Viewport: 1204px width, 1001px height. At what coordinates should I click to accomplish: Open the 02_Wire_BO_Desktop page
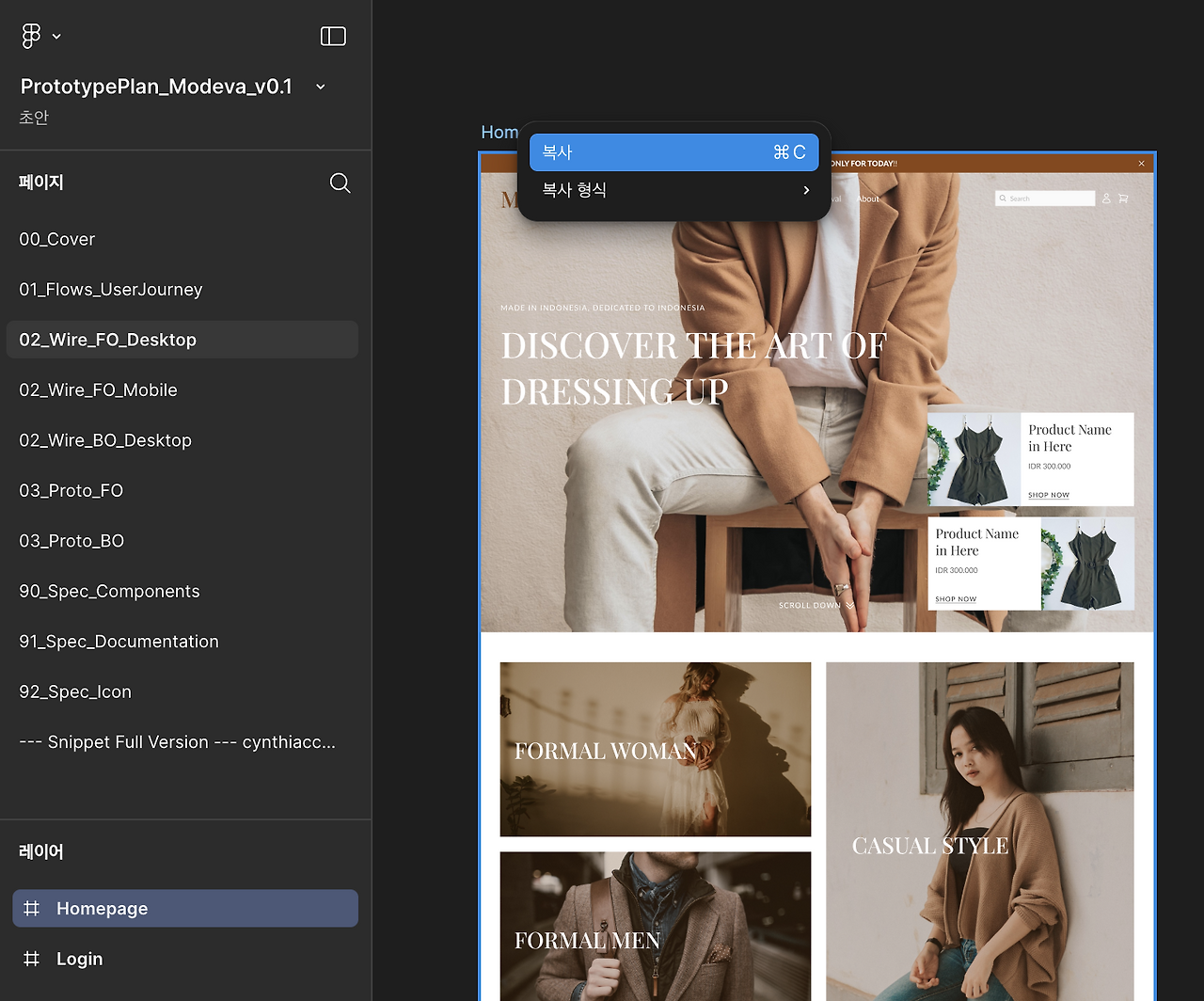(x=182, y=440)
